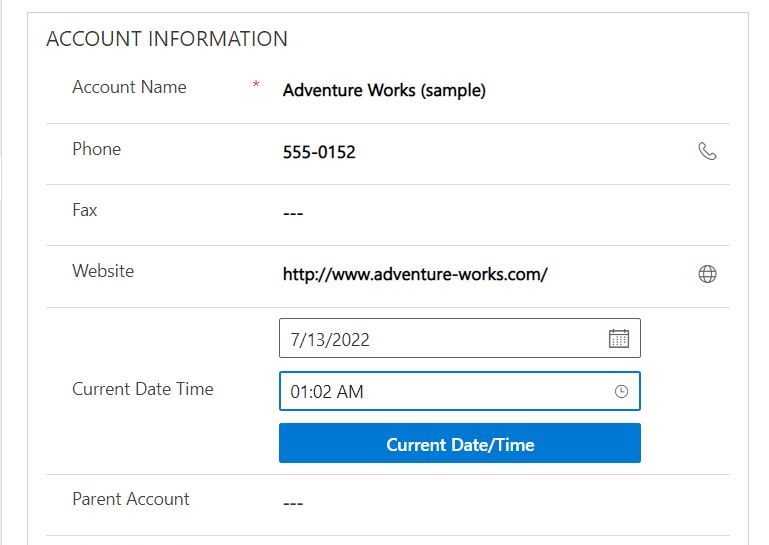Image resolution: width=769 pixels, height=545 pixels.
Task: Open the calendar date picker icon
Action: (x=618, y=338)
